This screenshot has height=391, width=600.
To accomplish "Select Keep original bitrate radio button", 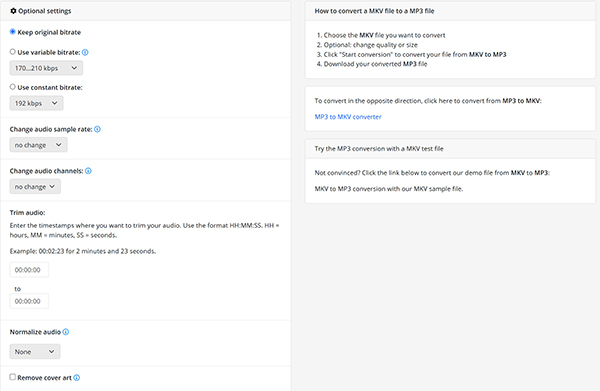I will point(13,32).
